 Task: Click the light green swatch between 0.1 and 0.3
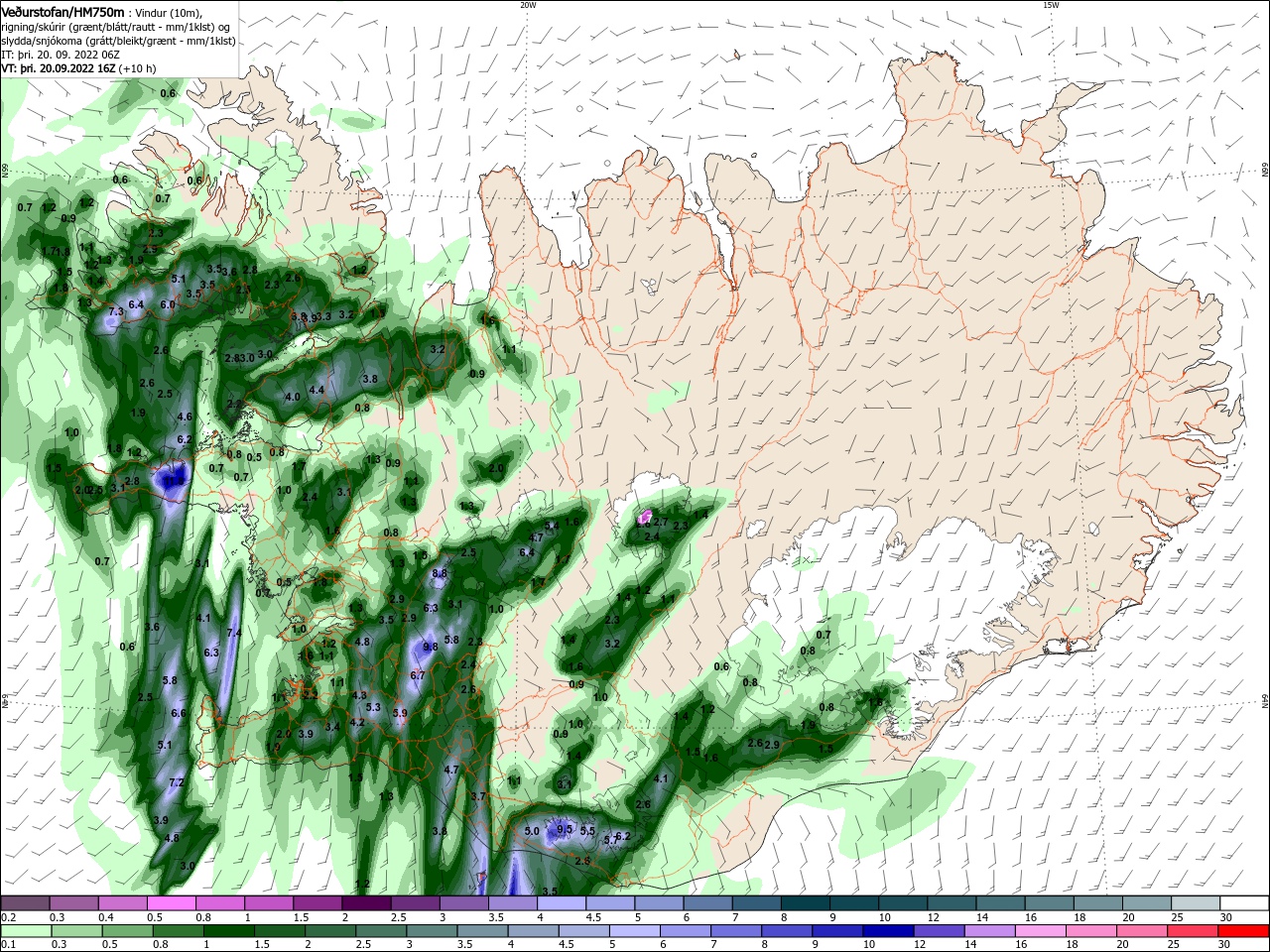pyautogui.click(x=26, y=931)
